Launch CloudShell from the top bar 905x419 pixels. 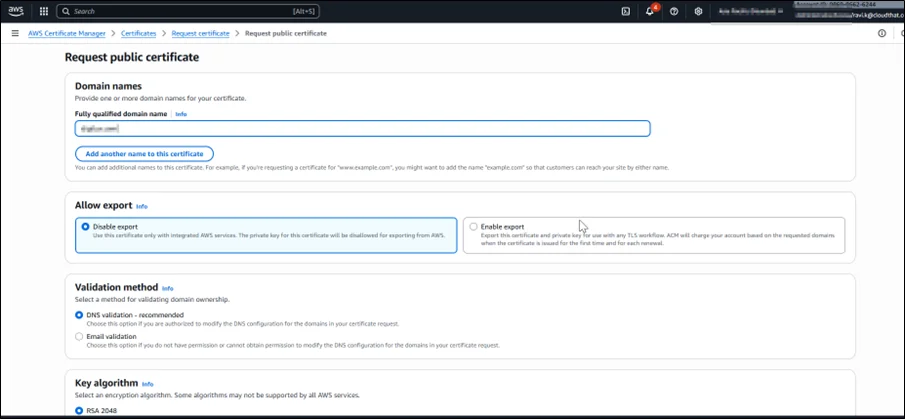625,11
